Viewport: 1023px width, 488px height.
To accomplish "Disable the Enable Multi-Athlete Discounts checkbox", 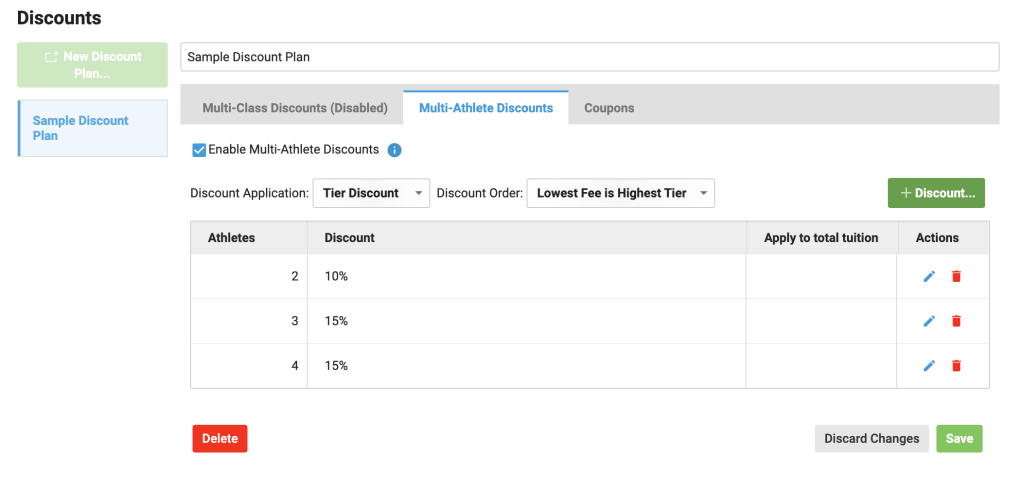I will click(199, 150).
